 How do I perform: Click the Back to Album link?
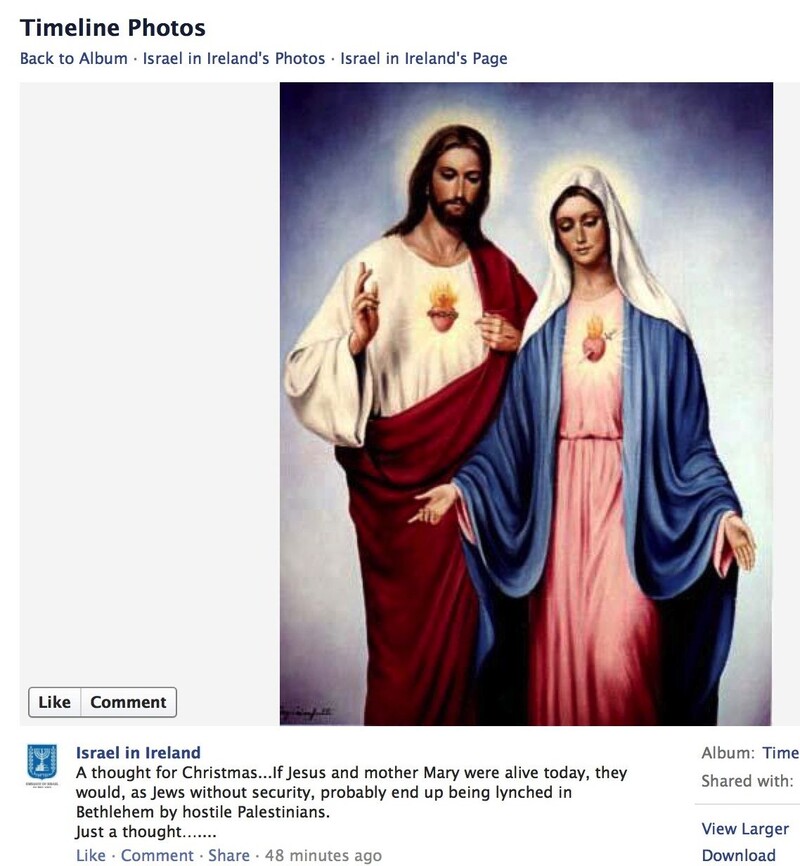click(x=73, y=59)
